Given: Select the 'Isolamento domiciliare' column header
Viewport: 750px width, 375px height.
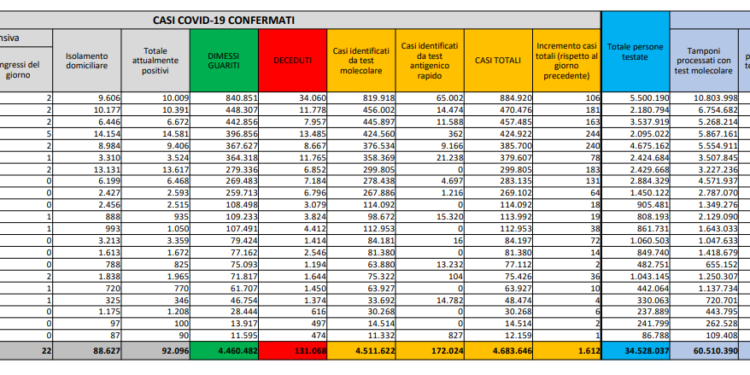Looking at the screenshot, I should (87, 61).
